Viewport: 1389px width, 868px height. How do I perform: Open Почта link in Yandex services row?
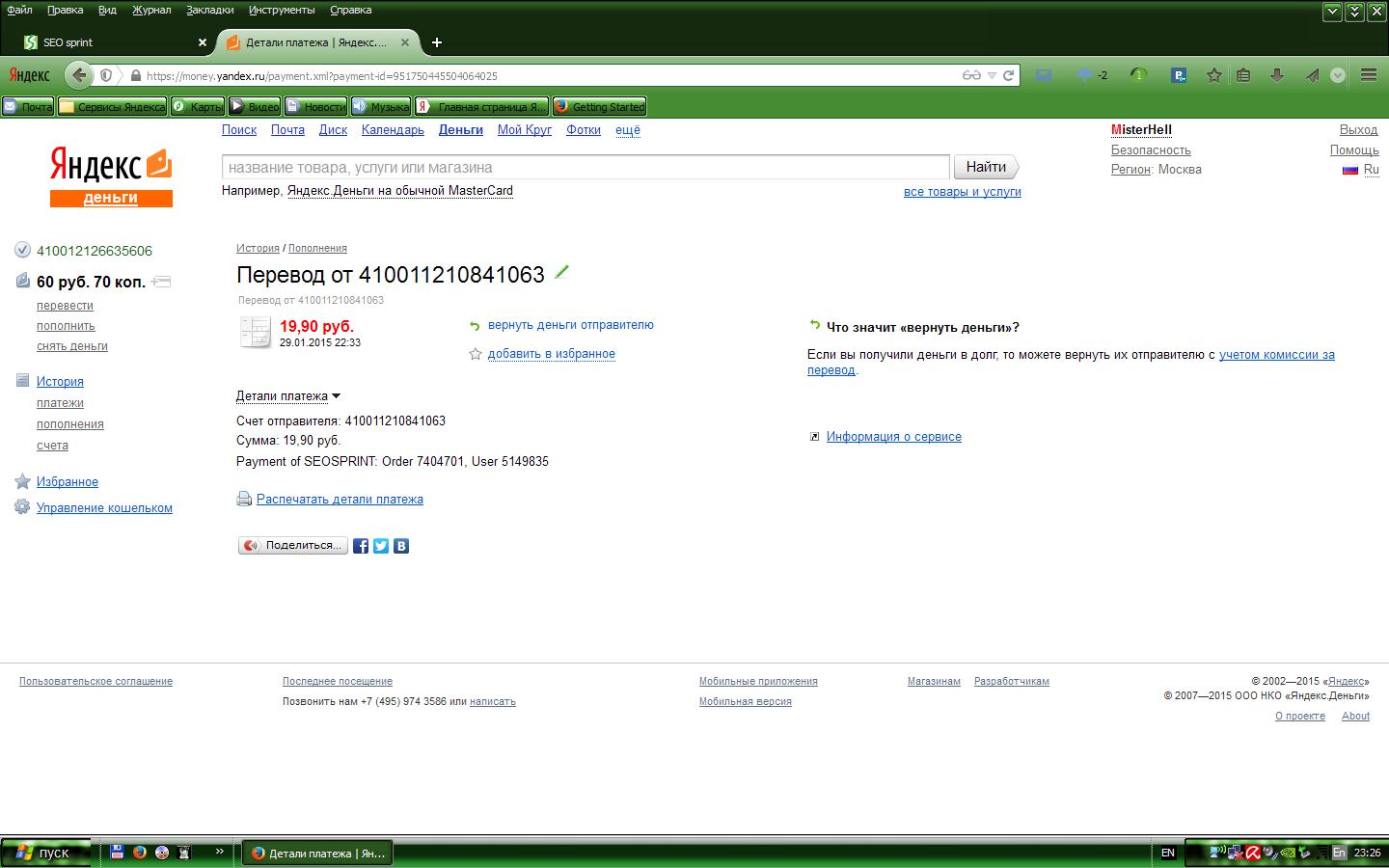pos(287,130)
